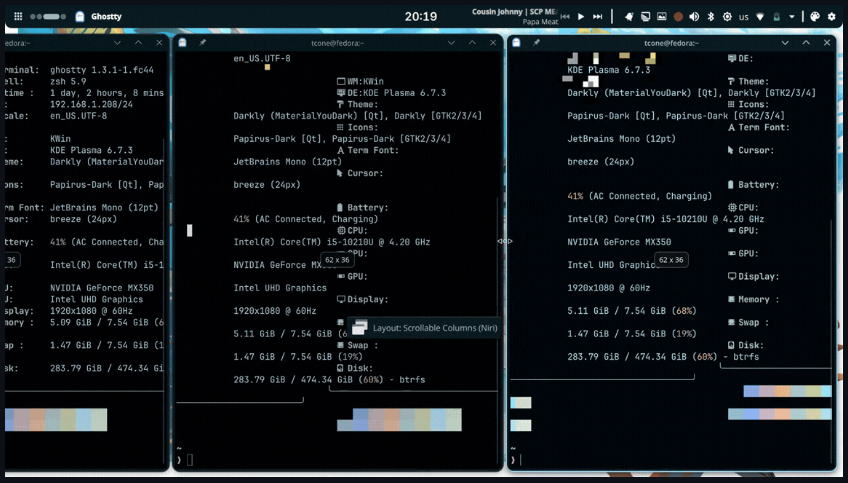Expand the hidden system tray icons arrow
The image size is (848, 483).
tap(792, 17)
